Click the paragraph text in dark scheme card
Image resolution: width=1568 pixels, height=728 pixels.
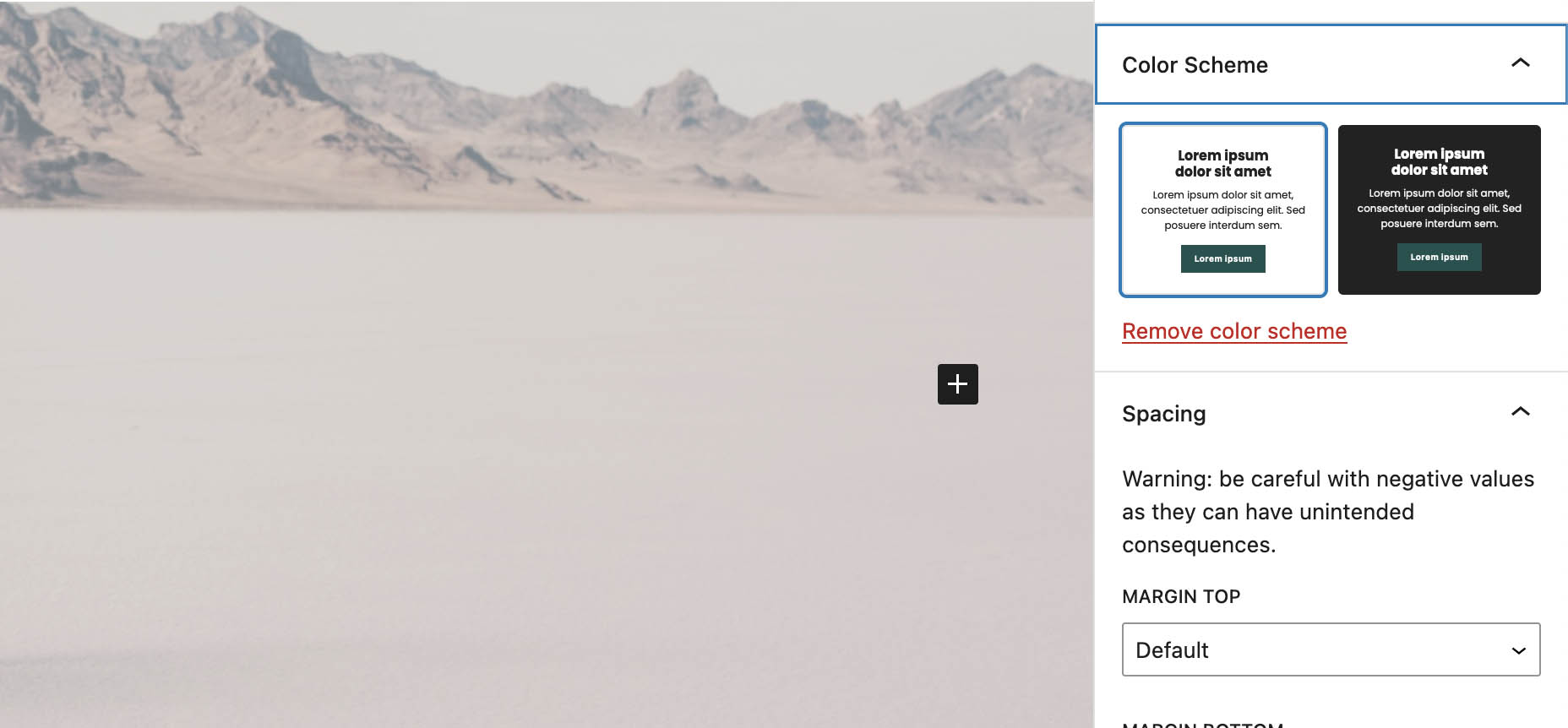[x=1439, y=209]
